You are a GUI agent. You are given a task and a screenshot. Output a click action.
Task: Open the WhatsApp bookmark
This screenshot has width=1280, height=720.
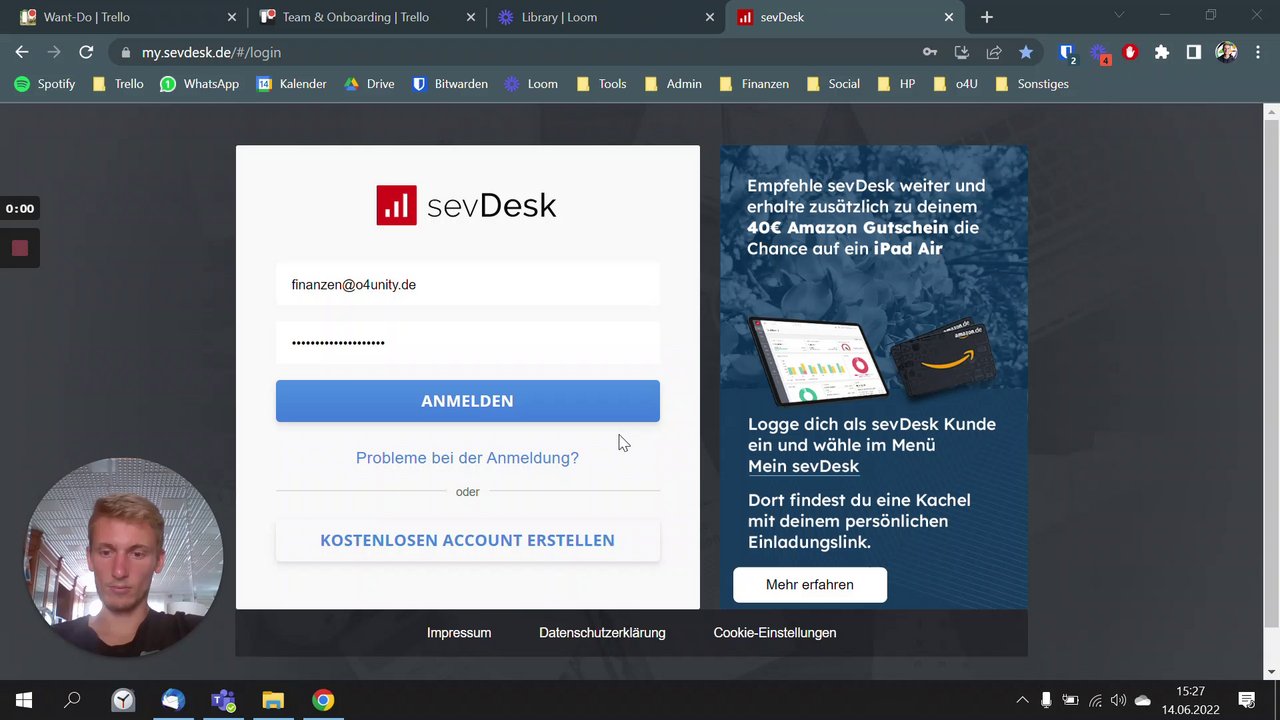(200, 84)
